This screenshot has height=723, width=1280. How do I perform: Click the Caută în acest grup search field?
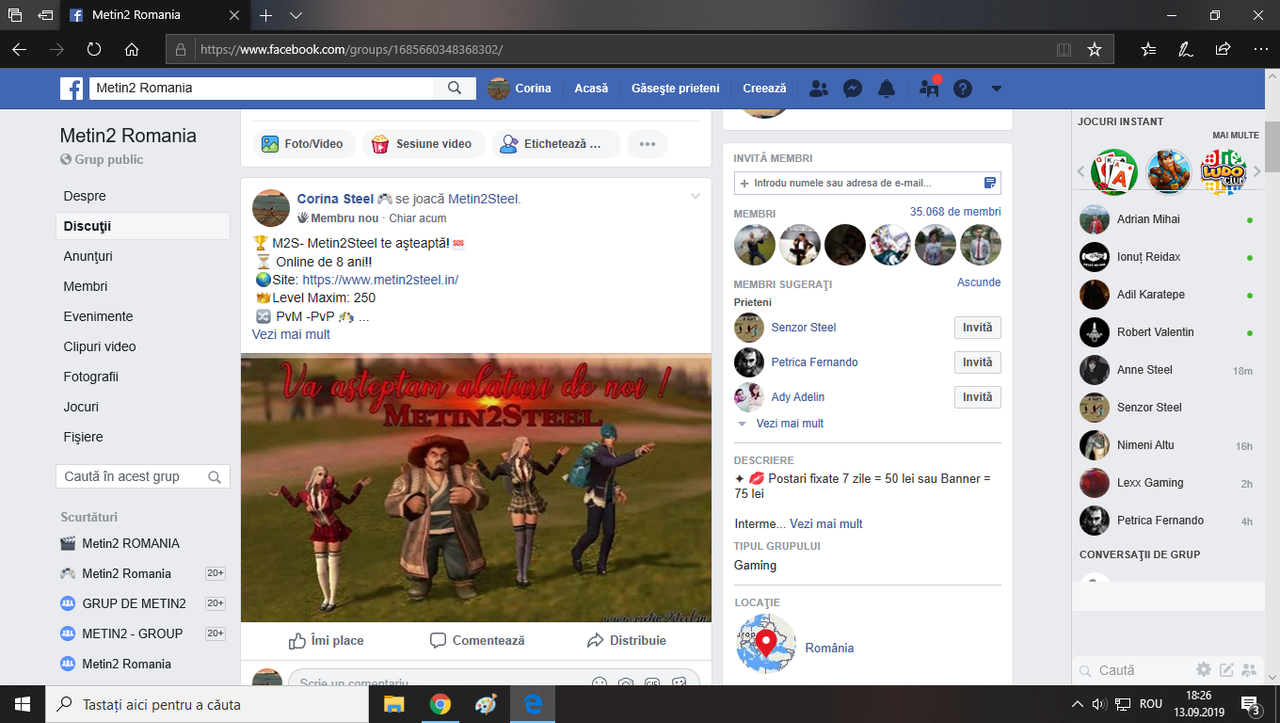click(143, 477)
